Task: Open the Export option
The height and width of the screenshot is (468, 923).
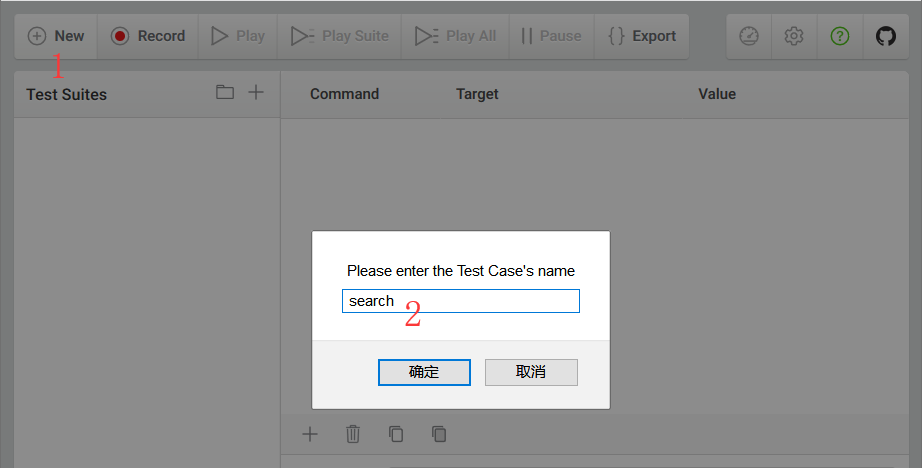Action: [642, 36]
